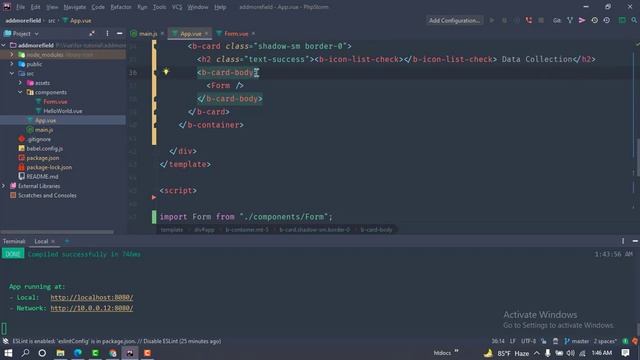Click template breadcrumb below editor
Screen dimensions: 640x360
(172, 230)
